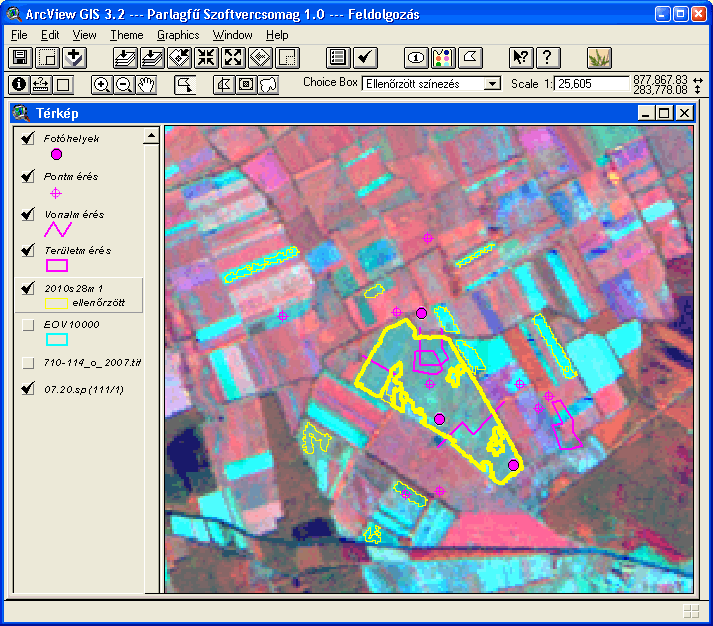This screenshot has width=713, height=626.
Task: Select the Zoom In tool
Action: pos(101,85)
